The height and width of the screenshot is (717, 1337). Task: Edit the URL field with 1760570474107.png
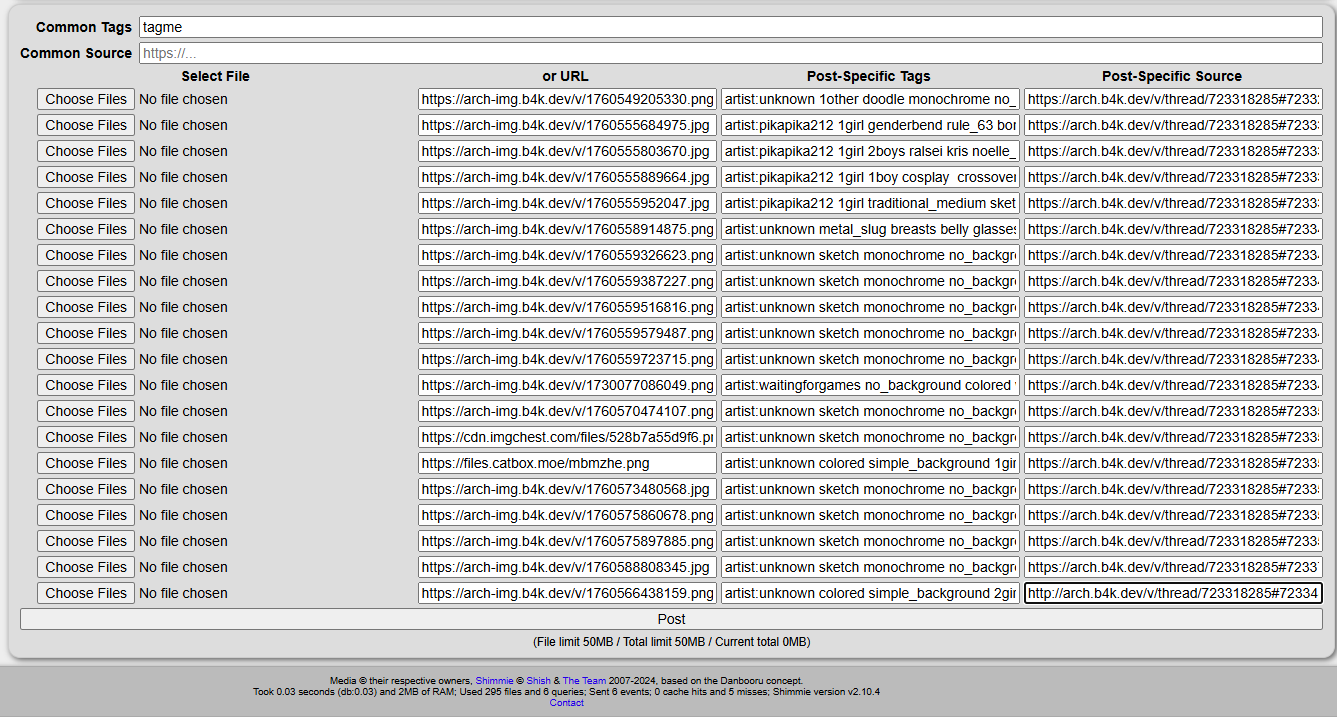567,411
